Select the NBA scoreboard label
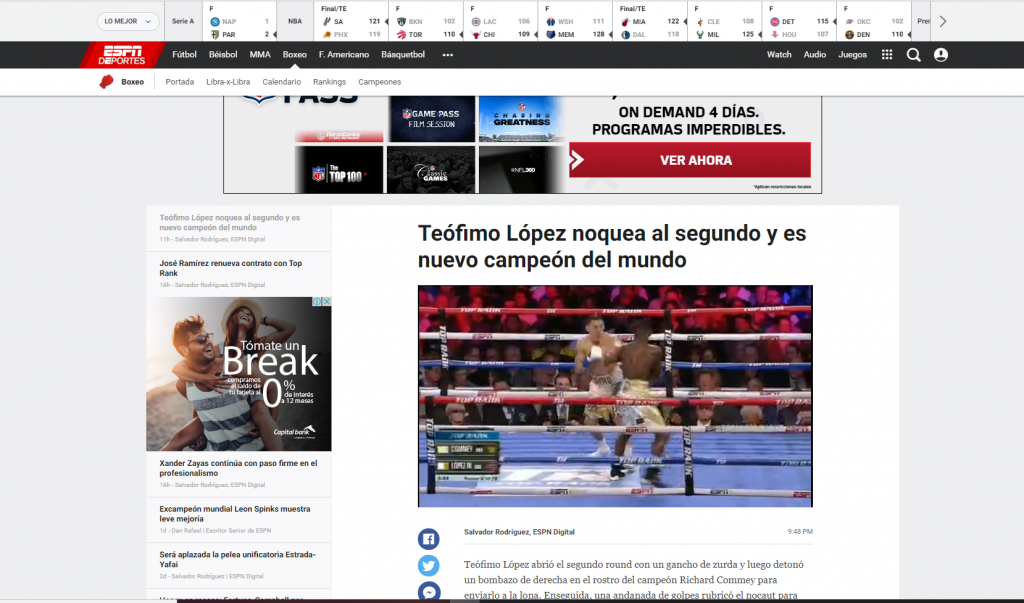The width and height of the screenshot is (1024, 603). pyautogui.click(x=295, y=22)
